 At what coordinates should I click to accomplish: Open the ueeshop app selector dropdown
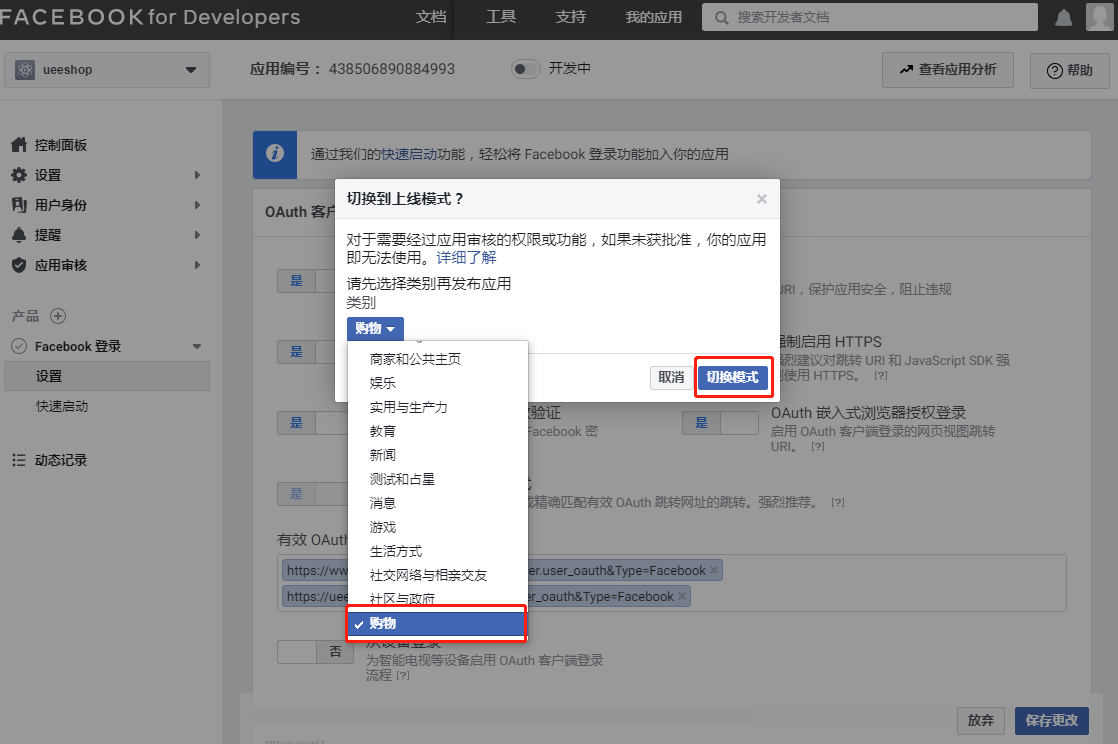tap(107, 70)
